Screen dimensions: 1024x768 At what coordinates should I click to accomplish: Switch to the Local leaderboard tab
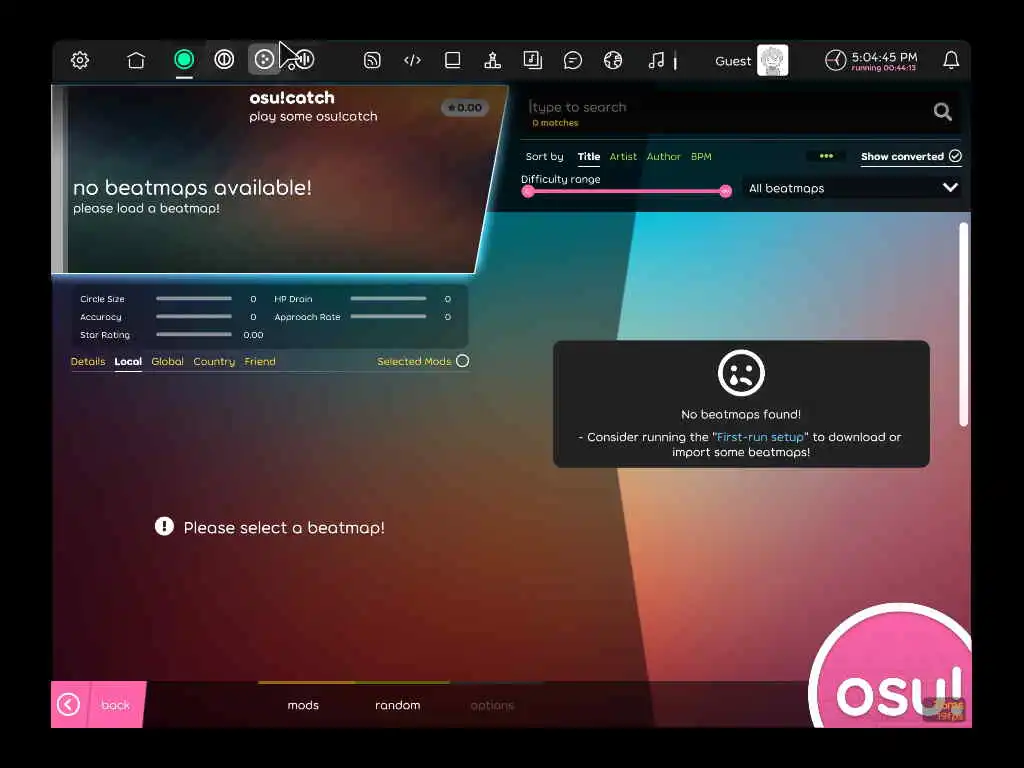click(x=128, y=362)
